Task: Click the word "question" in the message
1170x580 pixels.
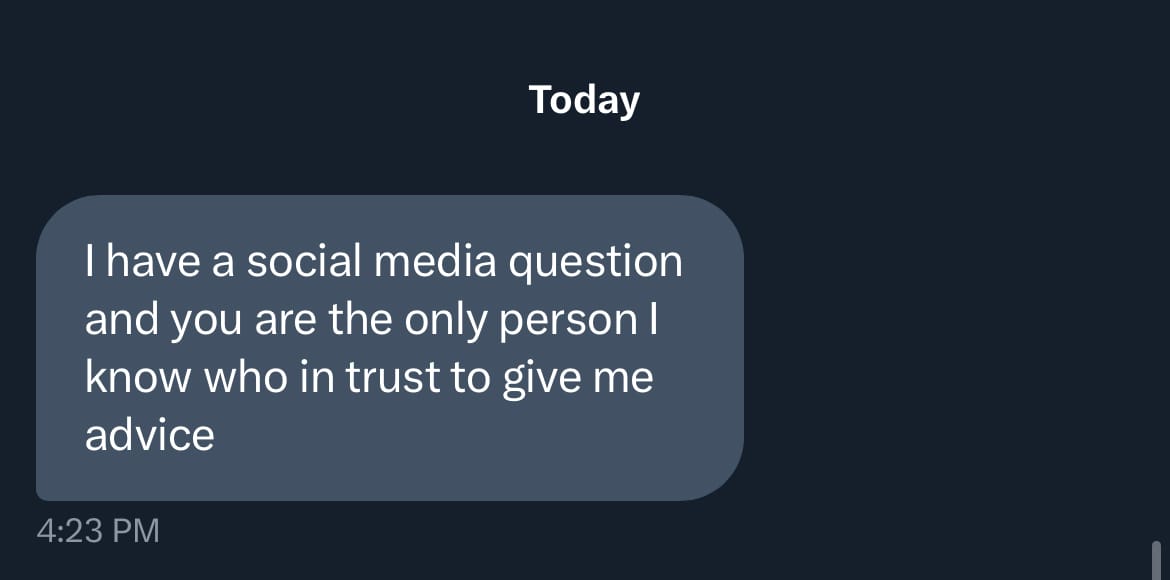Action: coord(595,263)
